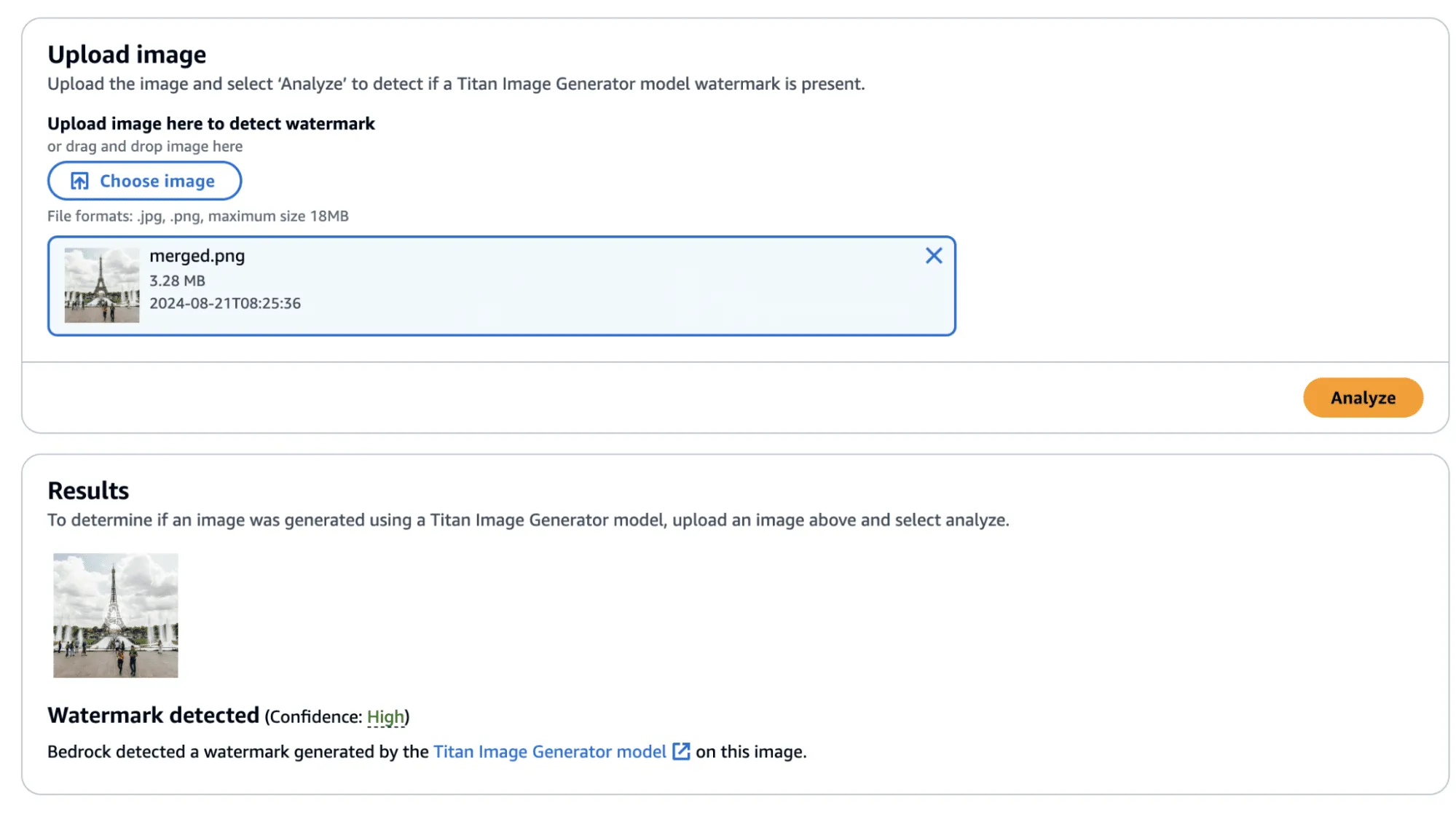Screen dimensions: 1456x814
Task: Click the upload icon inside Choose image
Action: point(79,181)
